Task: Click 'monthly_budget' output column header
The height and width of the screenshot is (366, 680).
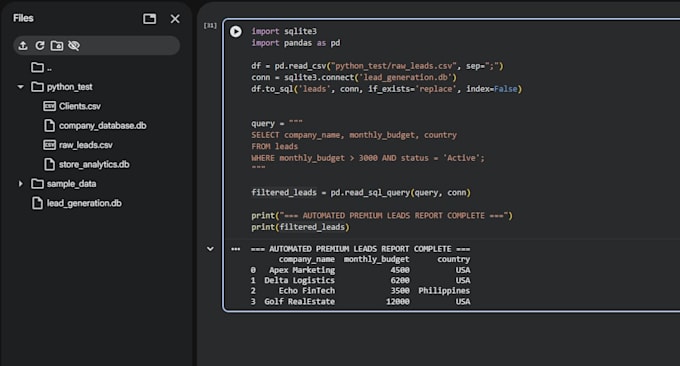Action: [x=376, y=259]
